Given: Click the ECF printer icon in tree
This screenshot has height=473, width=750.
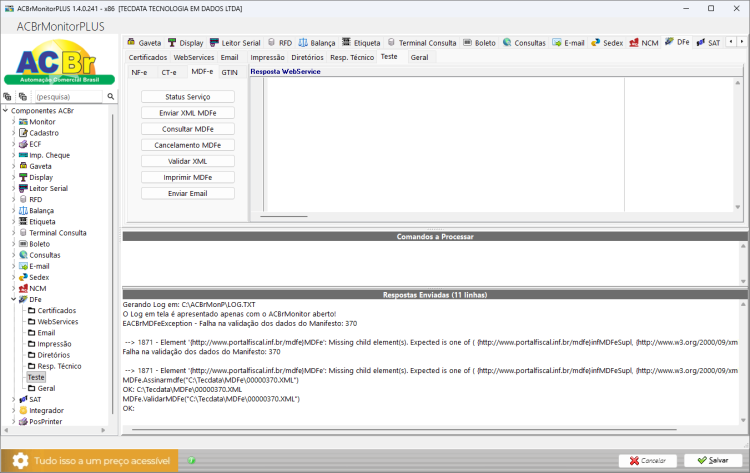Looking at the screenshot, I should tap(23, 144).
